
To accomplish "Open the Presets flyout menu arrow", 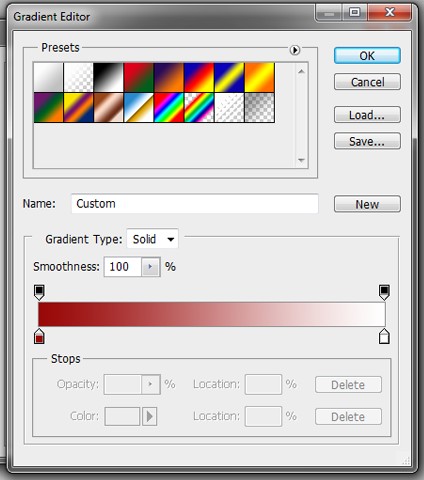I will 295,50.
